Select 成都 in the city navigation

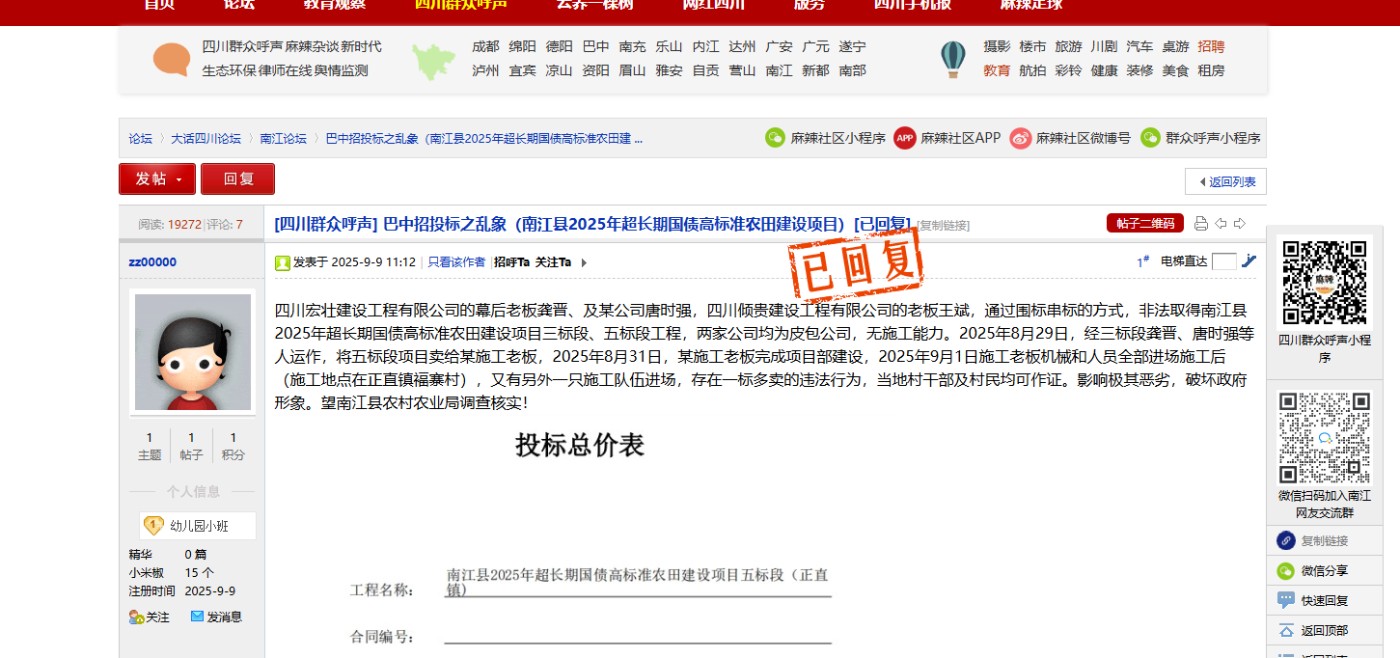(485, 47)
